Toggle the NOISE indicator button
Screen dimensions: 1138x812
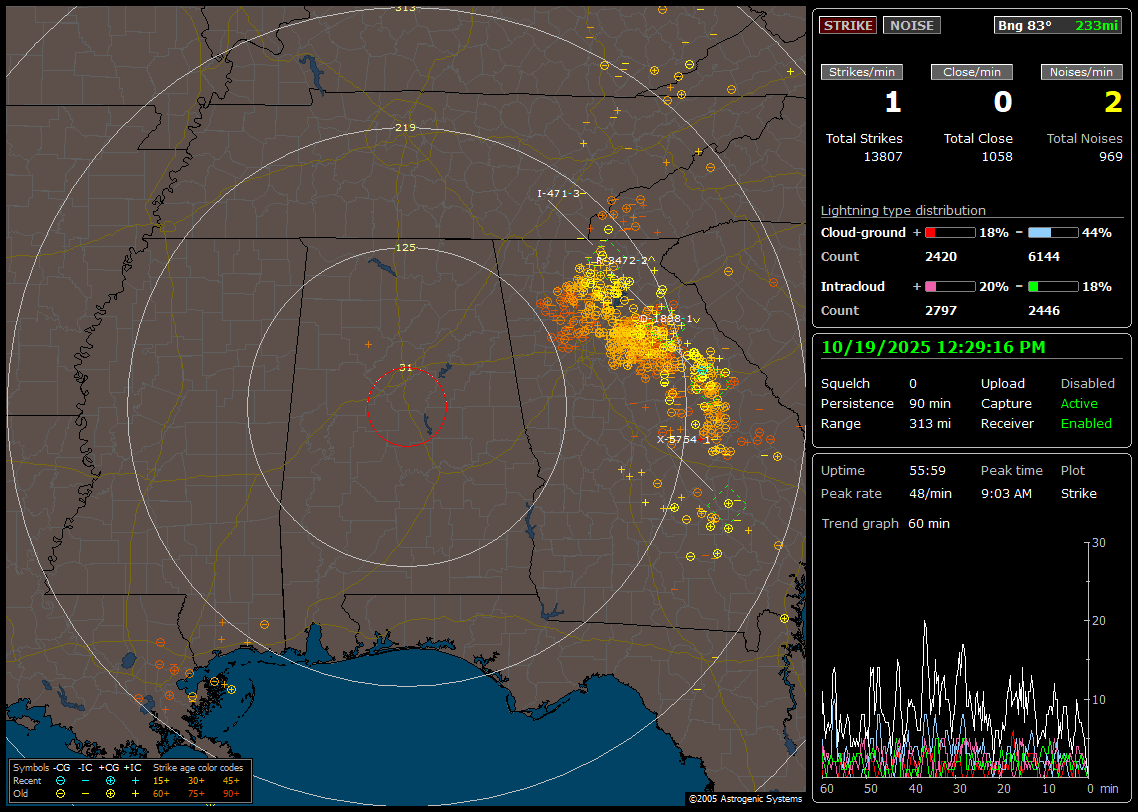pyautogui.click(x=911, y=25)
